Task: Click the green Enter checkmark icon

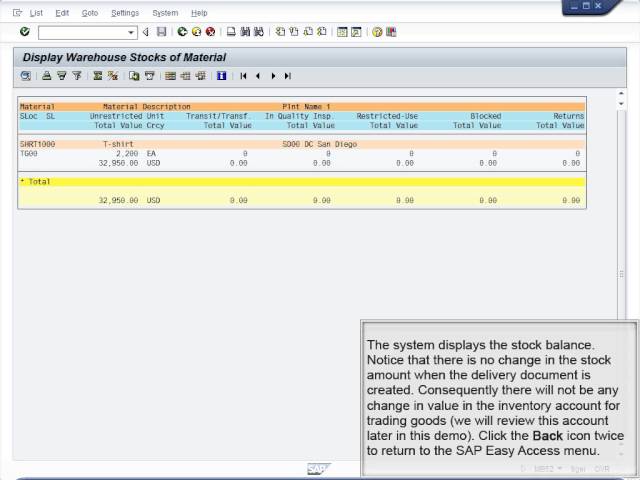Action: (x=25, y=31)
